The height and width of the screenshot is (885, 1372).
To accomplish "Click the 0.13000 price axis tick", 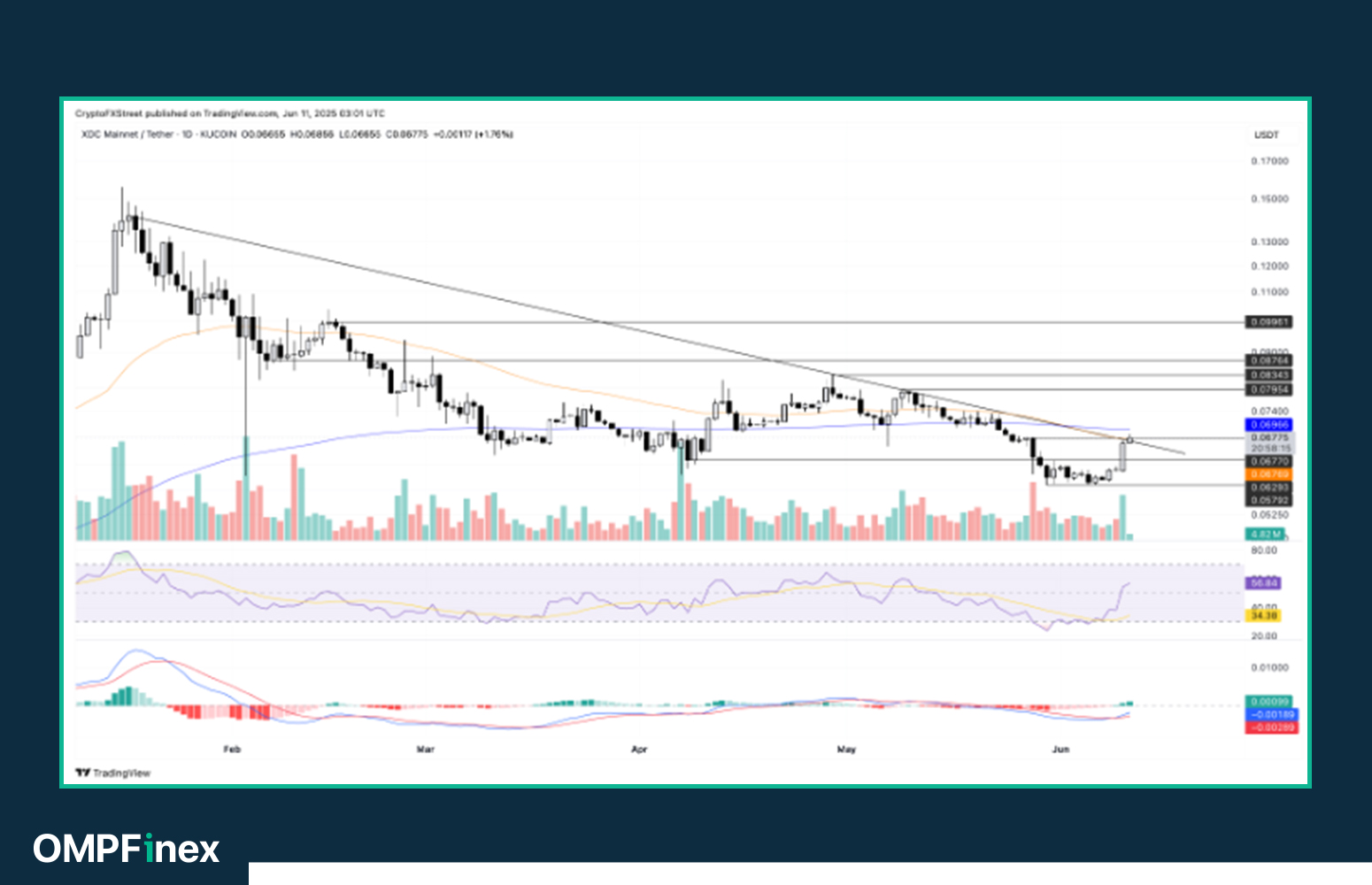I will 1269,242.
